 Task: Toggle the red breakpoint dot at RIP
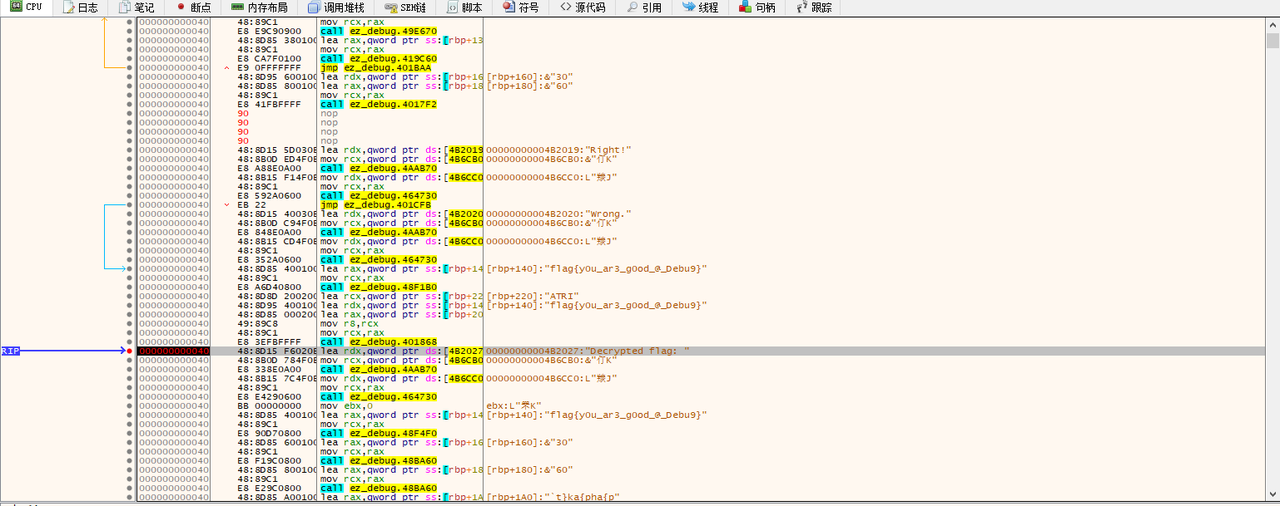click(129, 351)
